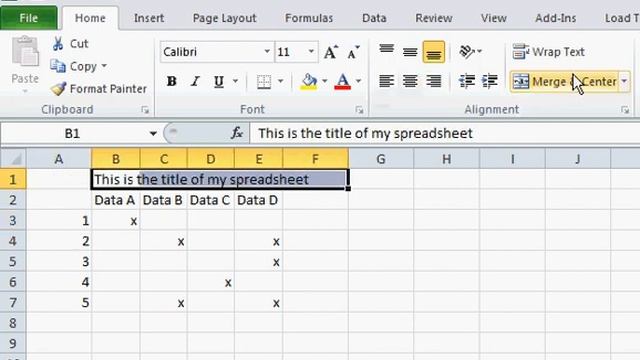Image resolution: width=640 pixels, height=360 pixels.
Task: Click the x cell in row 6
Action: pyautogui.click(x=211, y=282)
